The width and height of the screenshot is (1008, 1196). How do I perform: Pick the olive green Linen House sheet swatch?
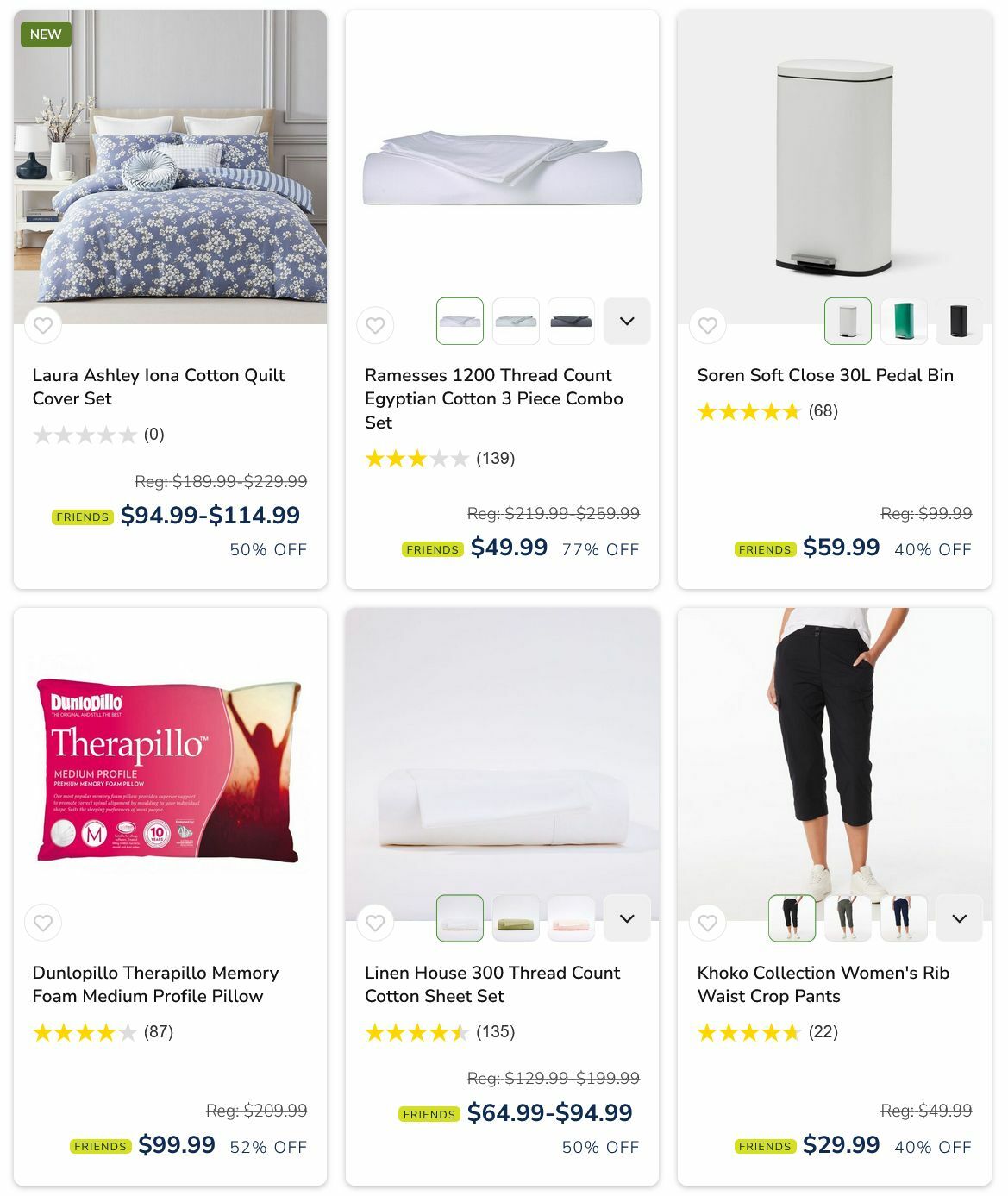(x=516, y=918)
